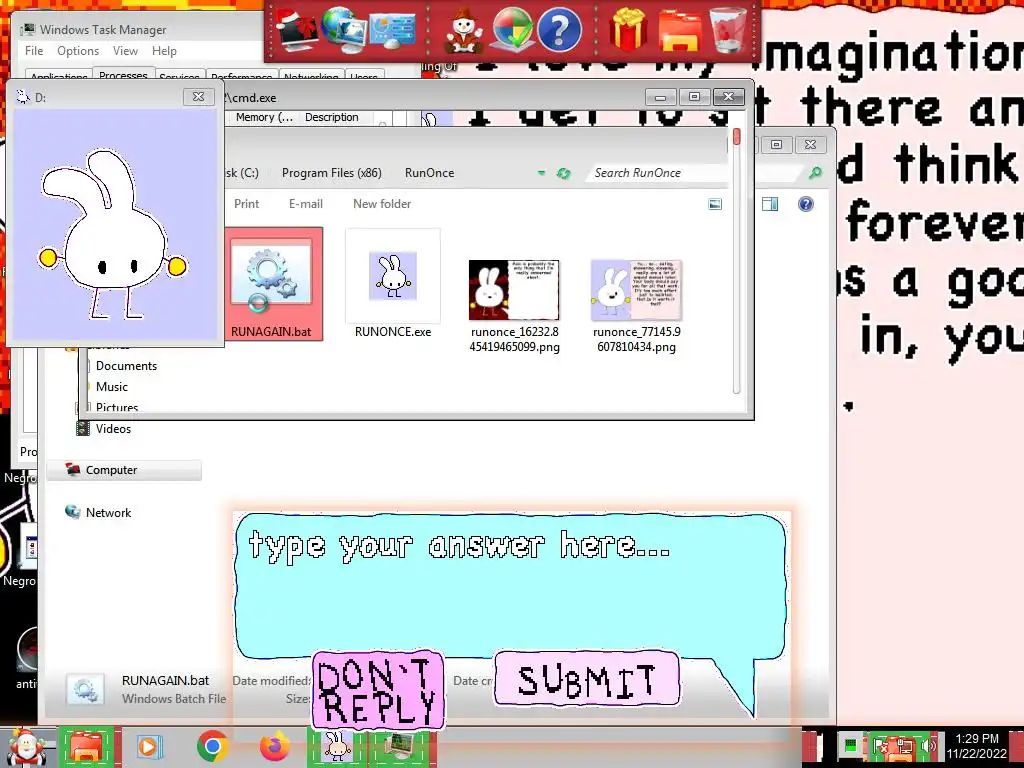This screenshot has height=768, width=1024.
Task: Click the Program Files (x86) breadcrumb
Action: (x=331, y=173)
